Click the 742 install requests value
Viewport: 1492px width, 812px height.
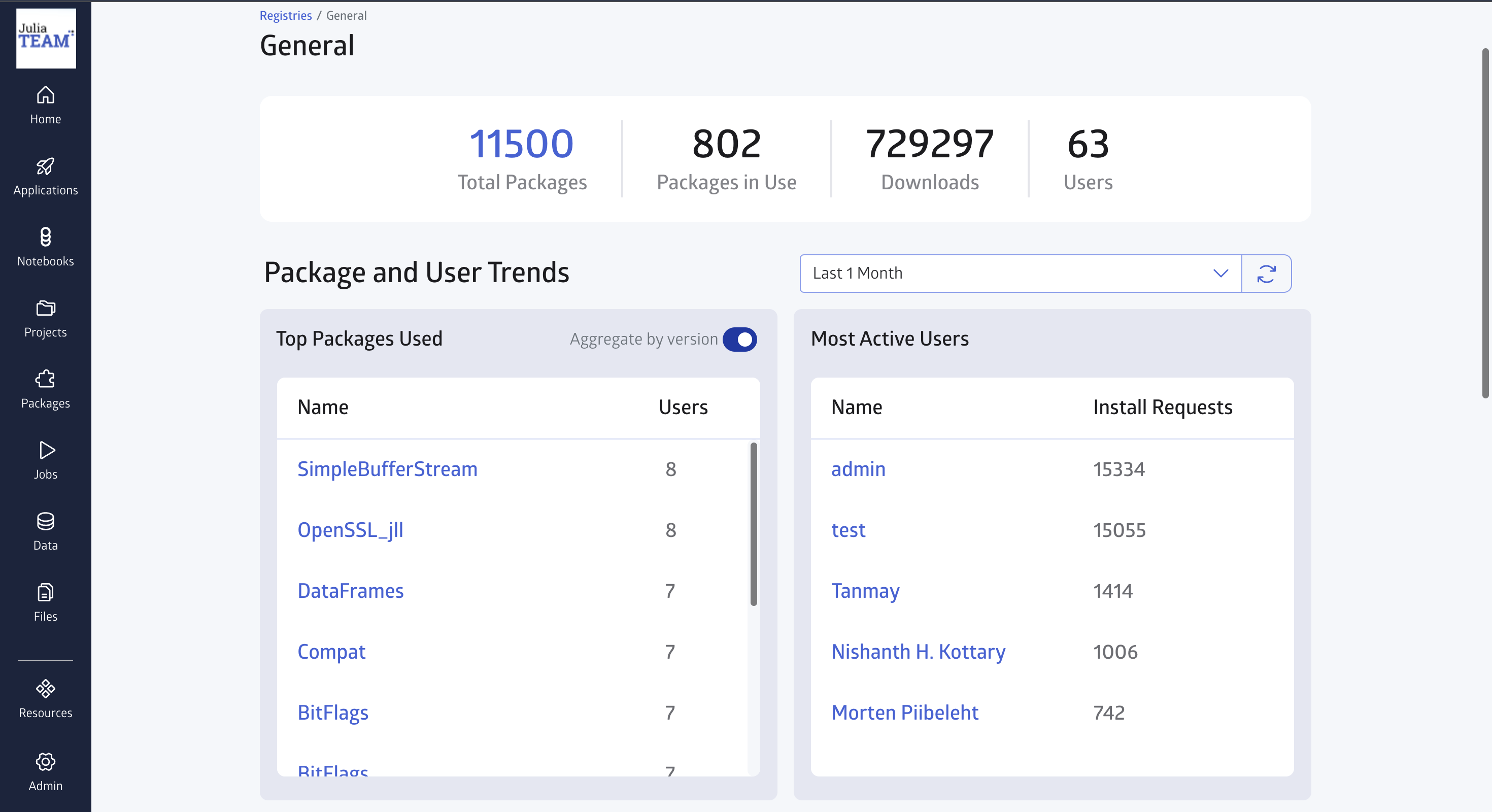[1108, 713]
